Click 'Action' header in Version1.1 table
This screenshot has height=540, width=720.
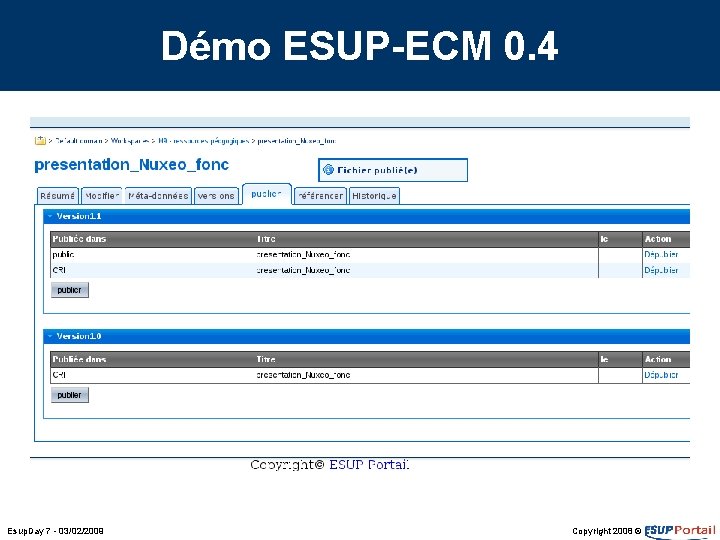click(x=658, y=239)
